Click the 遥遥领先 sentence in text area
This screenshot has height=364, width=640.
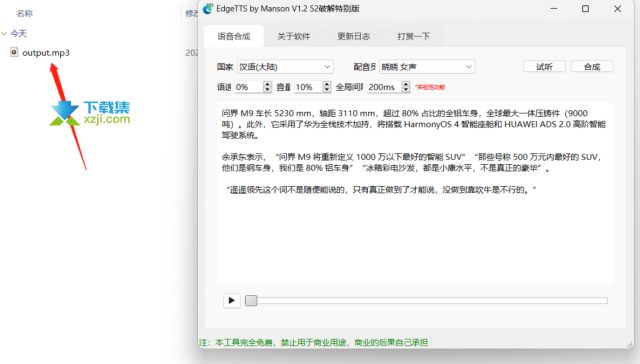[381, 190]
